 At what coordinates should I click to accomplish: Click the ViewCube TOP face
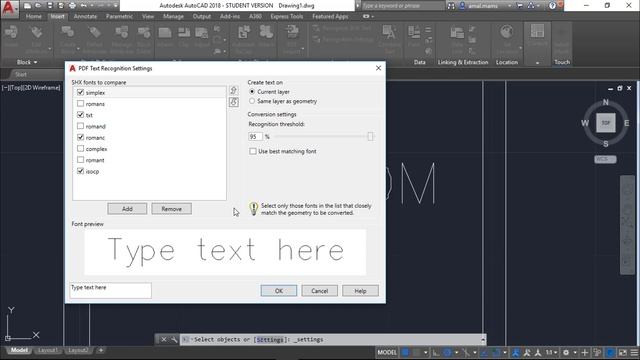(x=606, y=123)
